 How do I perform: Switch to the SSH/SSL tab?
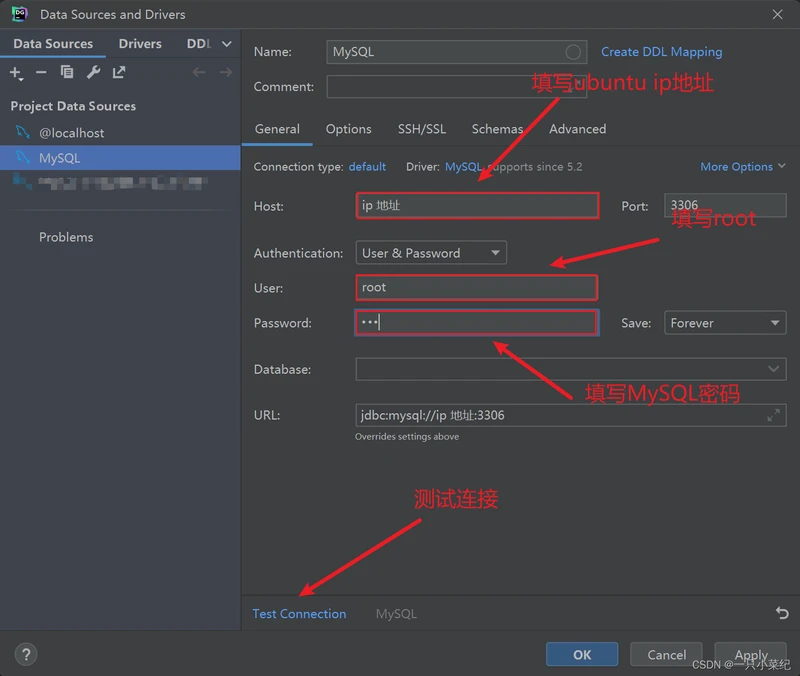pos(421,129)
